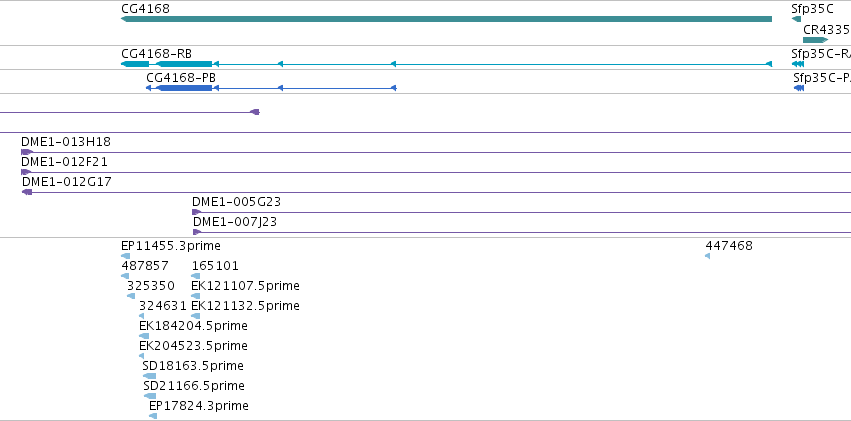Click the CG4168-PB protein label
This screenshot has width=851, height=421.
click(x=181, y=78)
